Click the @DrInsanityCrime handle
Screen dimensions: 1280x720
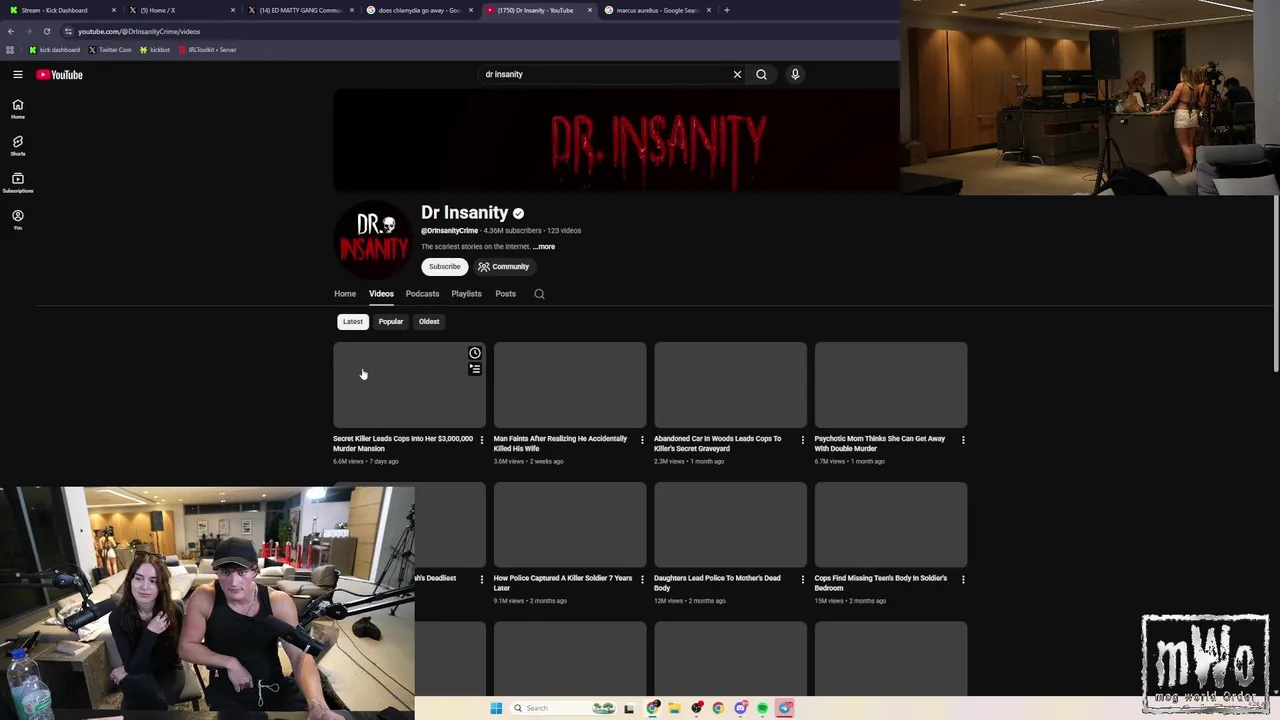(x=449, y=231)
